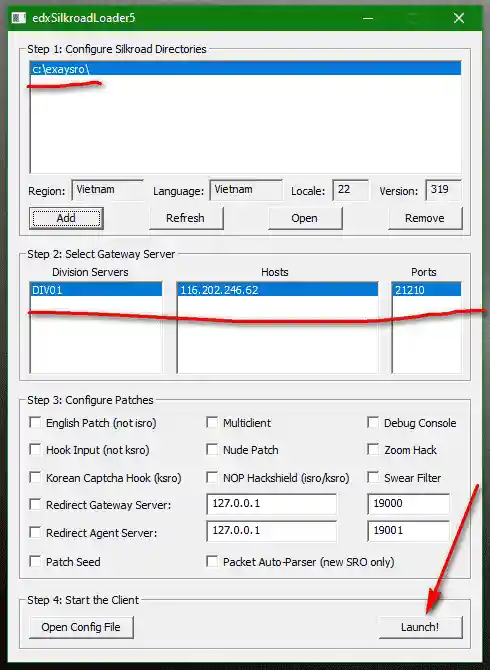Image resolution: width=490 pixels, height=670 pixels.
Task: Click Redirect Agent Server IP field
Action: tap(271, 531)
